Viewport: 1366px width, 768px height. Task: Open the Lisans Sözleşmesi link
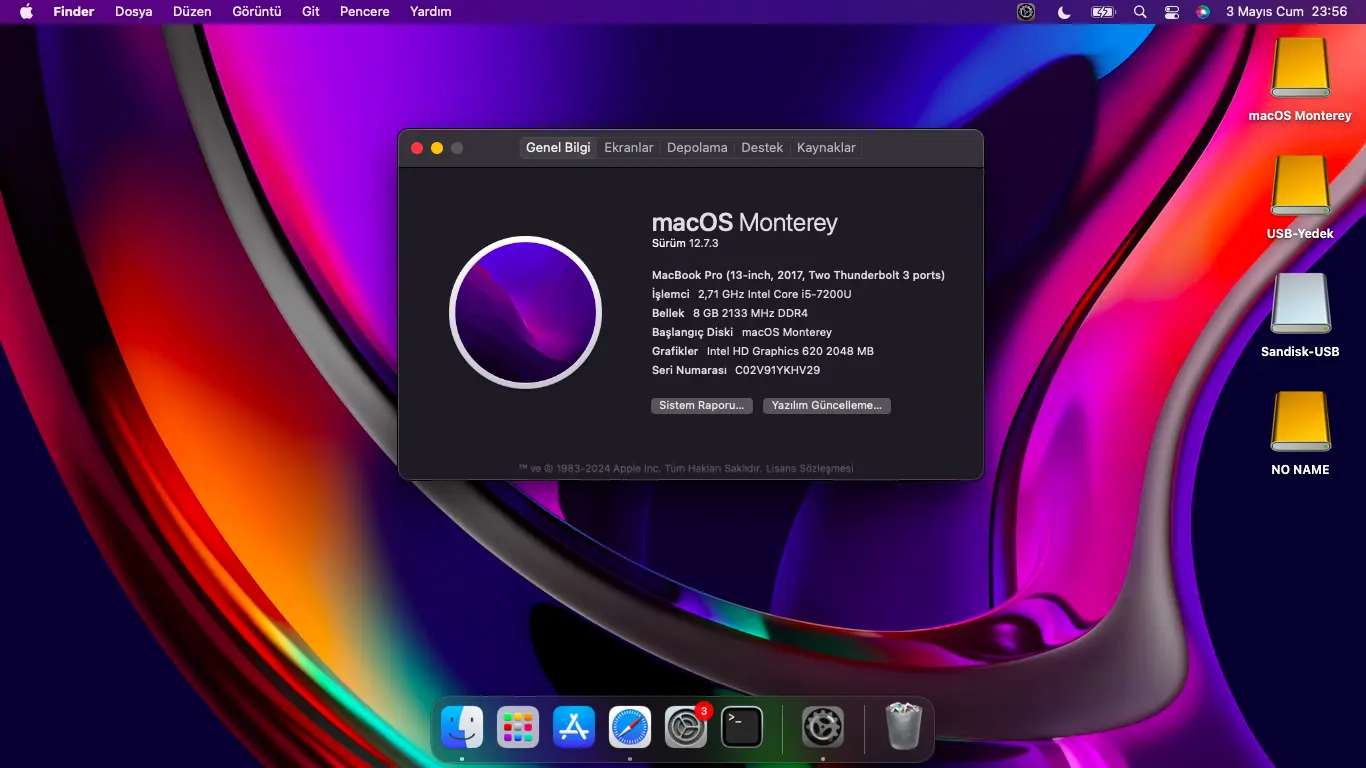coord(810,468)
